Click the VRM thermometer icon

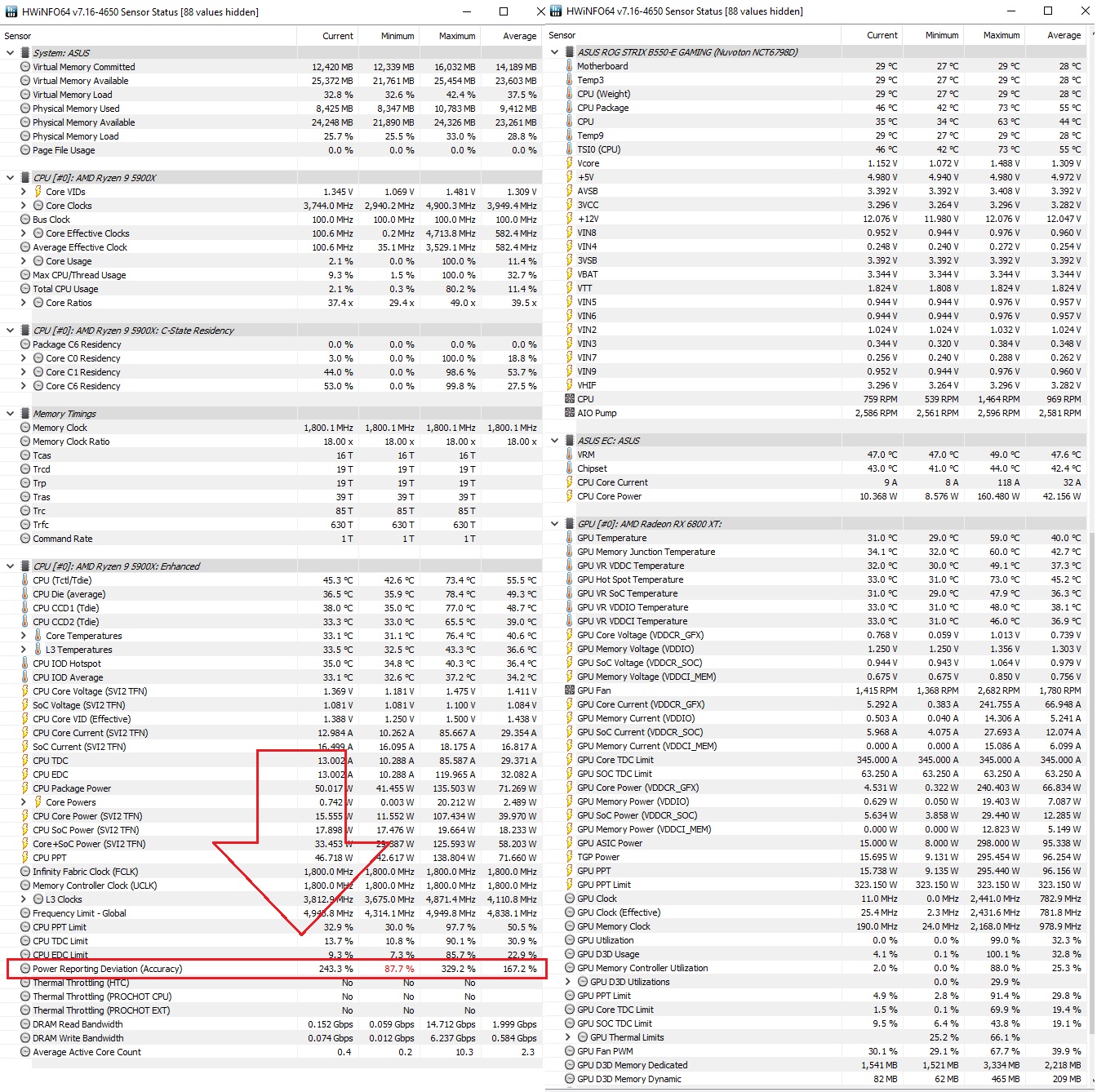[570, 455]
